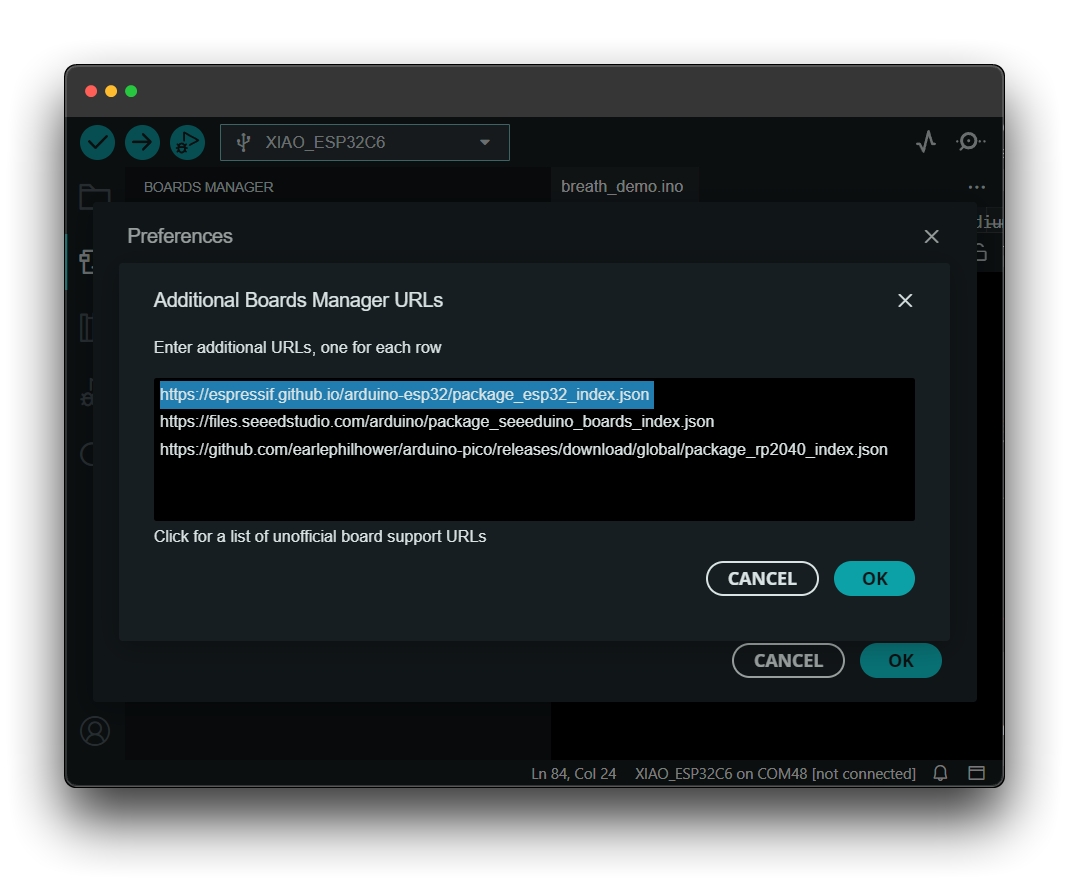Click XIAO_ESP32C6 on COM48 status entry
This screenshot has height=884, width=1069.
(x=775, y=774)
